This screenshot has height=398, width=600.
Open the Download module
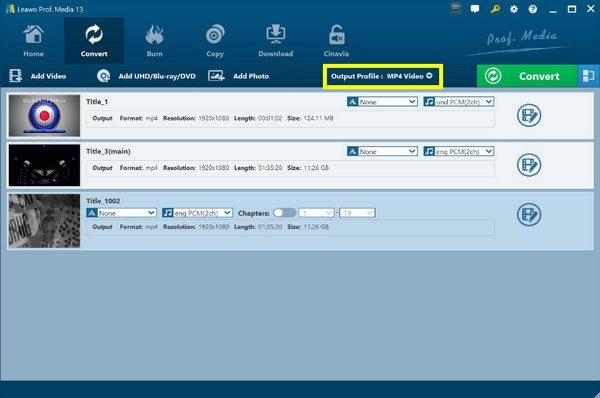[x=276, y=41]
